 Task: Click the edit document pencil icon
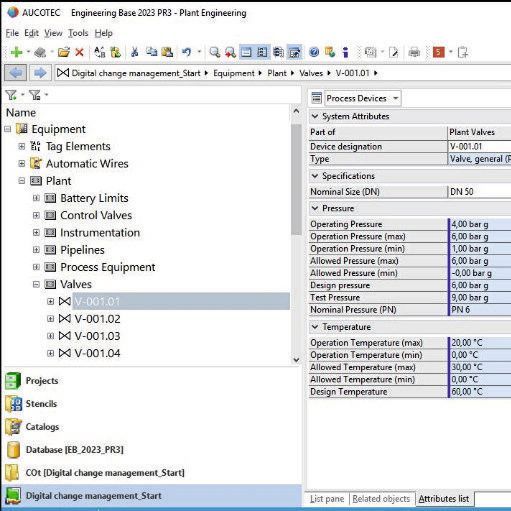pos(394,52)
